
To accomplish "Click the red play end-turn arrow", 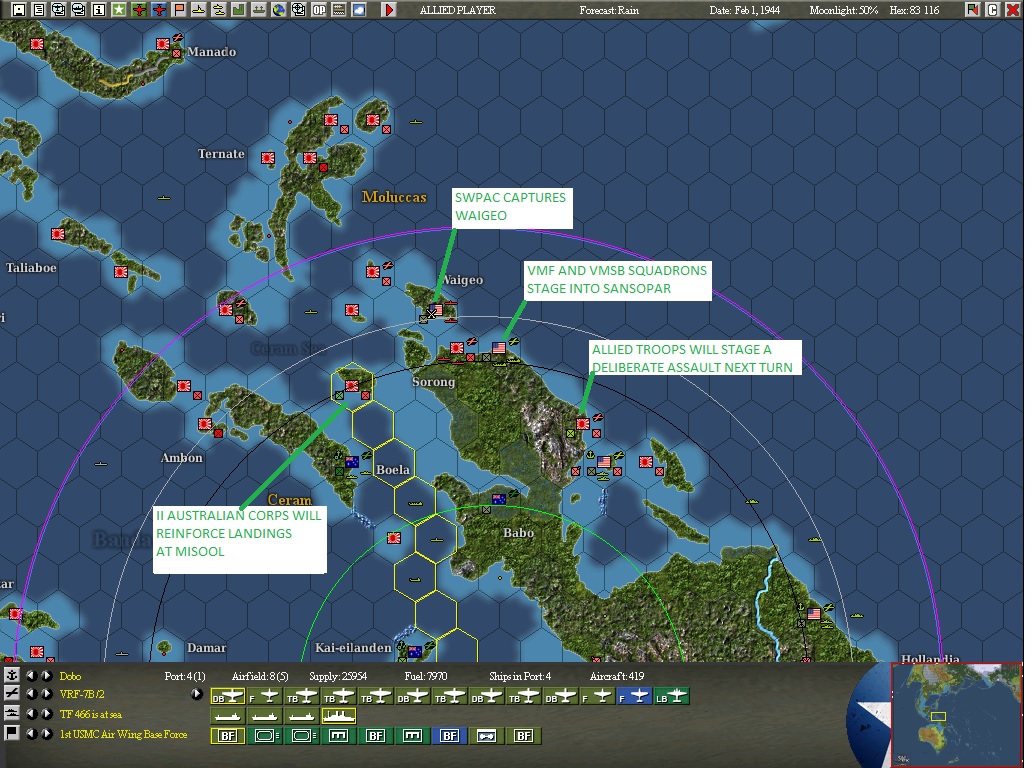I will [x=389, y=10].
